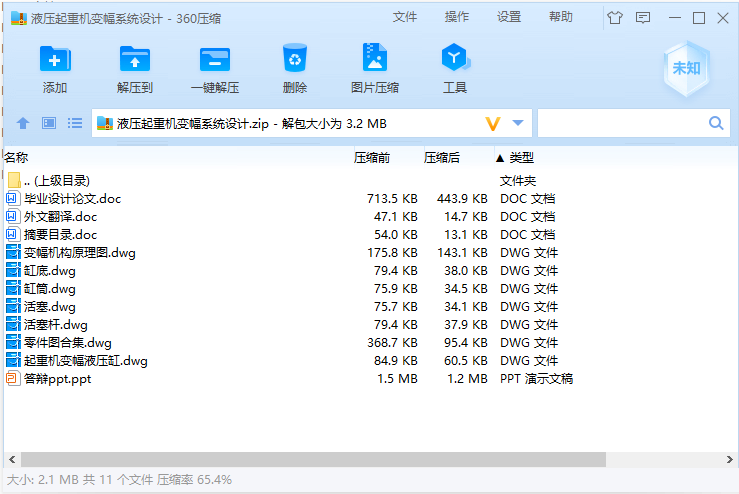Image resolution: width=739 pixels, height=494 pixels.
Task: Open the 图片压缩 (image compress) tool
Action: coord(375,58)
